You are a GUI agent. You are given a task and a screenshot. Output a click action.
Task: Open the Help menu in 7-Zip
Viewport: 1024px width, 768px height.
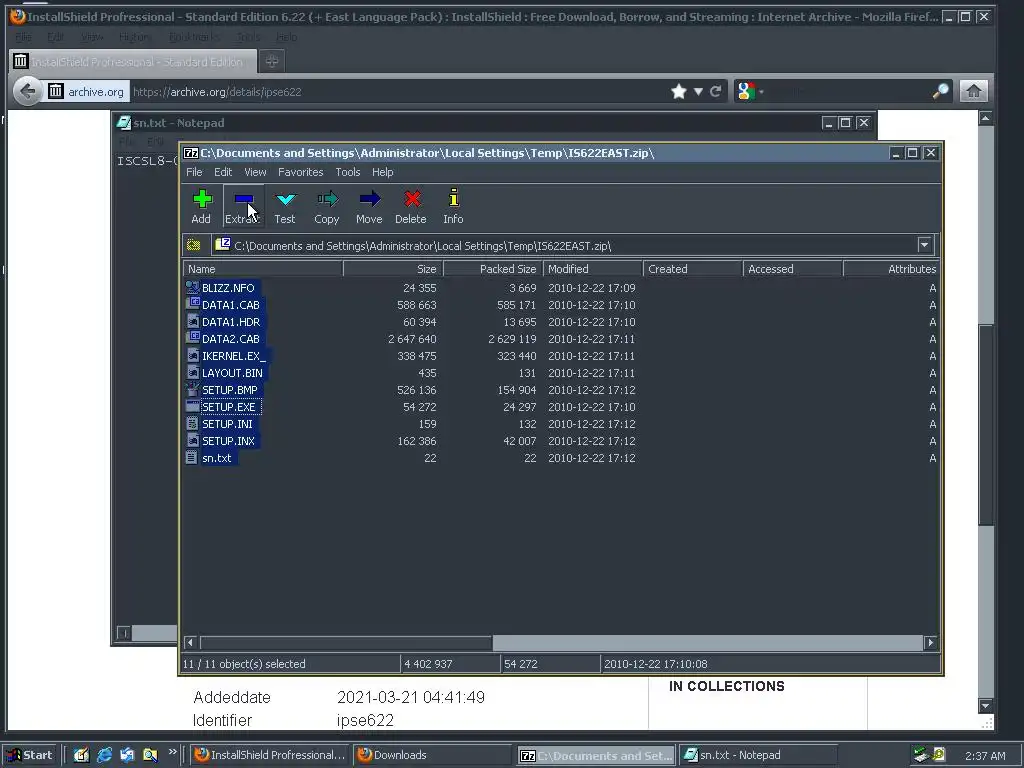pyautogui.click(x=383, y=172)
